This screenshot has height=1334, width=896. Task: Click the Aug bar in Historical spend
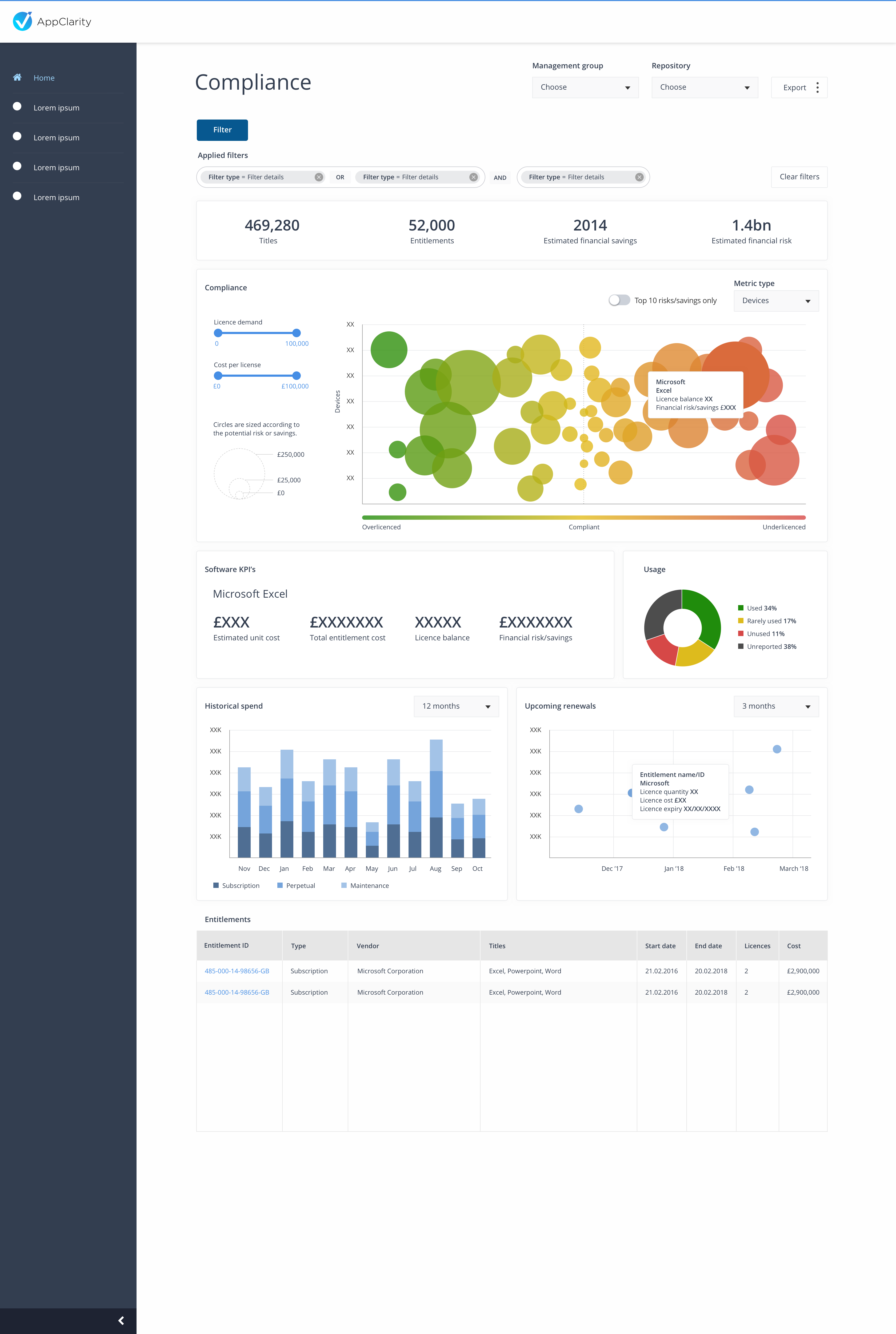coord(436,799)
